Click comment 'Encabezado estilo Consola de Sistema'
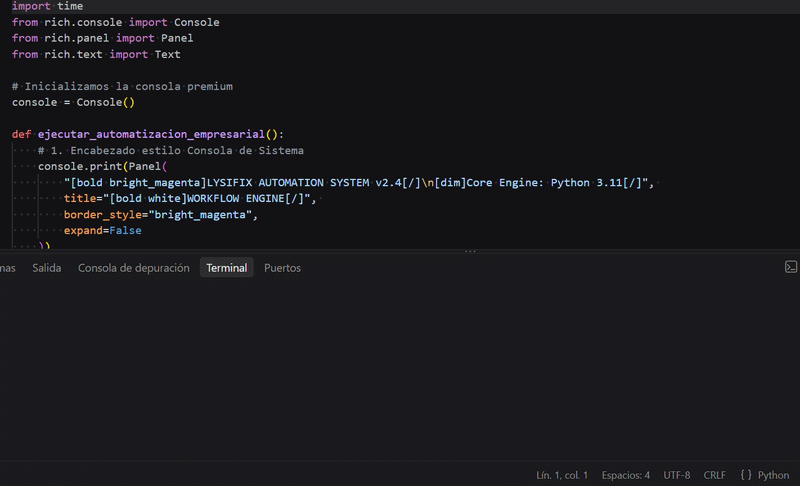This screenshot has width=800, height=486. tap(171, 150)
